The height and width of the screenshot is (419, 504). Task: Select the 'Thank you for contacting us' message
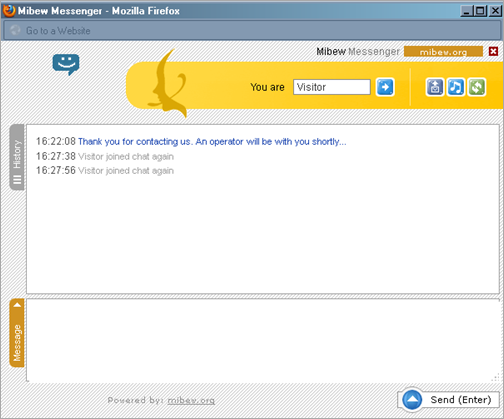[x=212, y=142]
